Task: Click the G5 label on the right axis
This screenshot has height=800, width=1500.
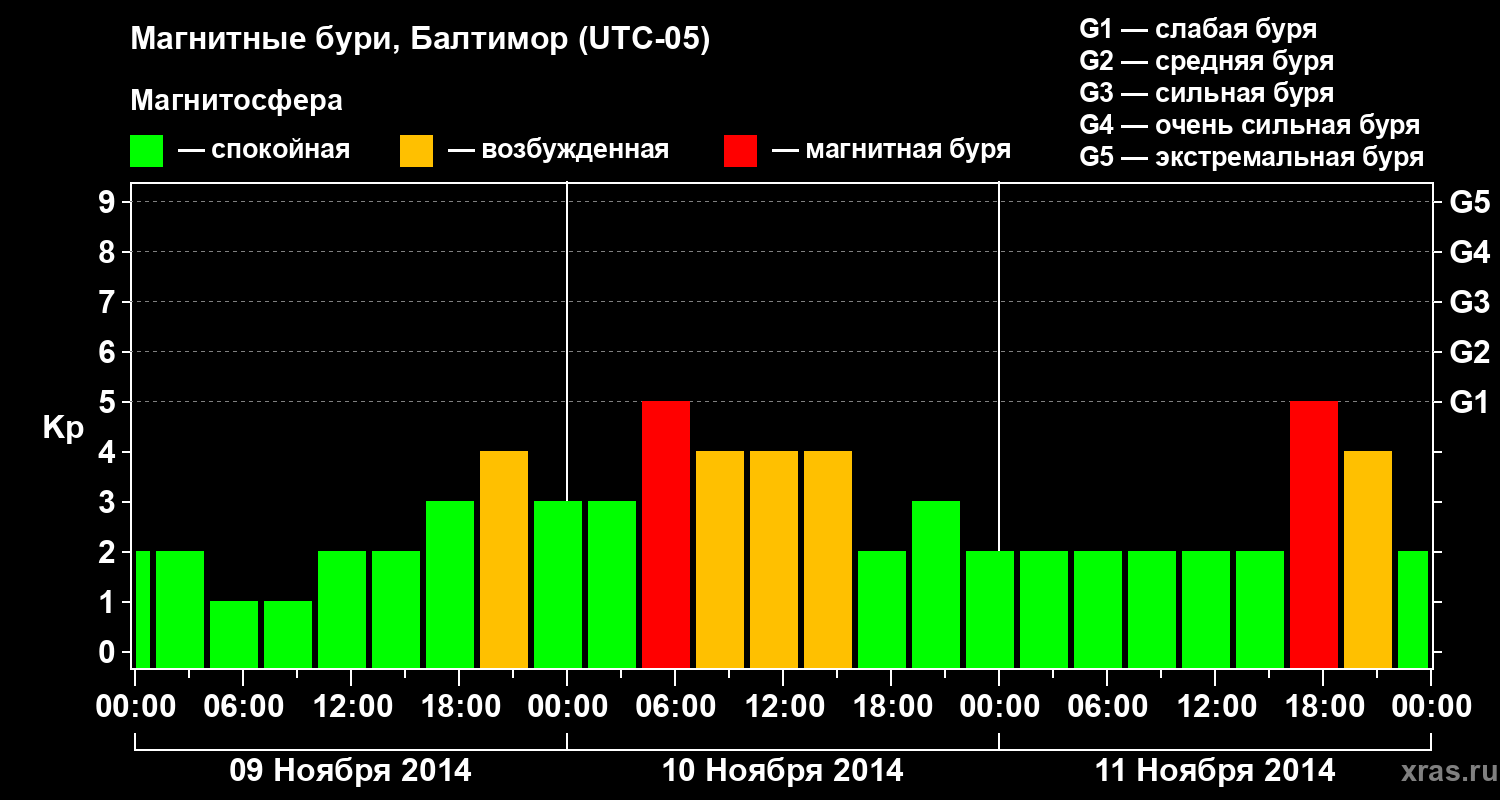Action: click(x=1470, y=203)
